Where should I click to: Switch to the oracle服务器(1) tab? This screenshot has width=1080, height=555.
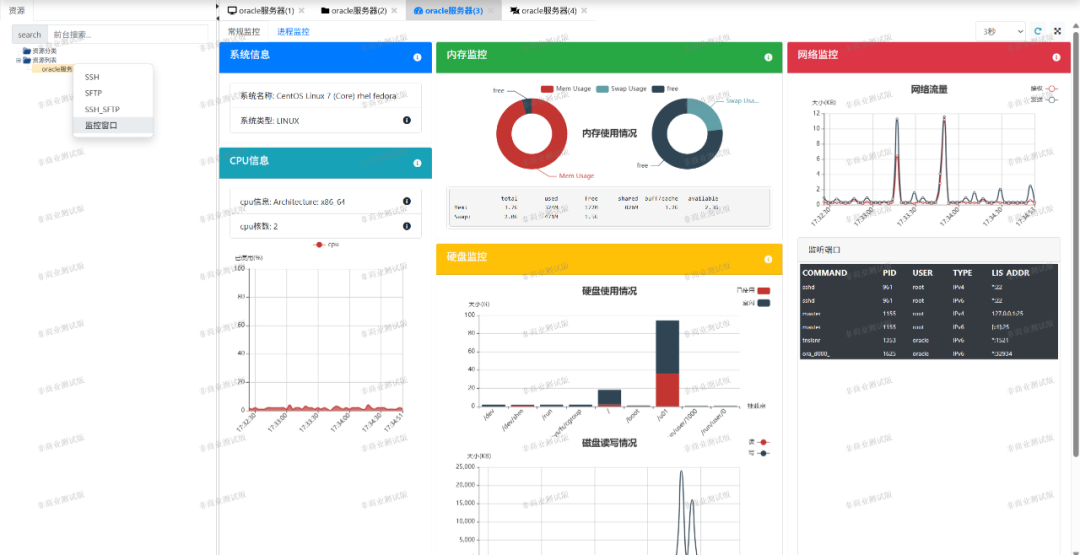[267, 11]
